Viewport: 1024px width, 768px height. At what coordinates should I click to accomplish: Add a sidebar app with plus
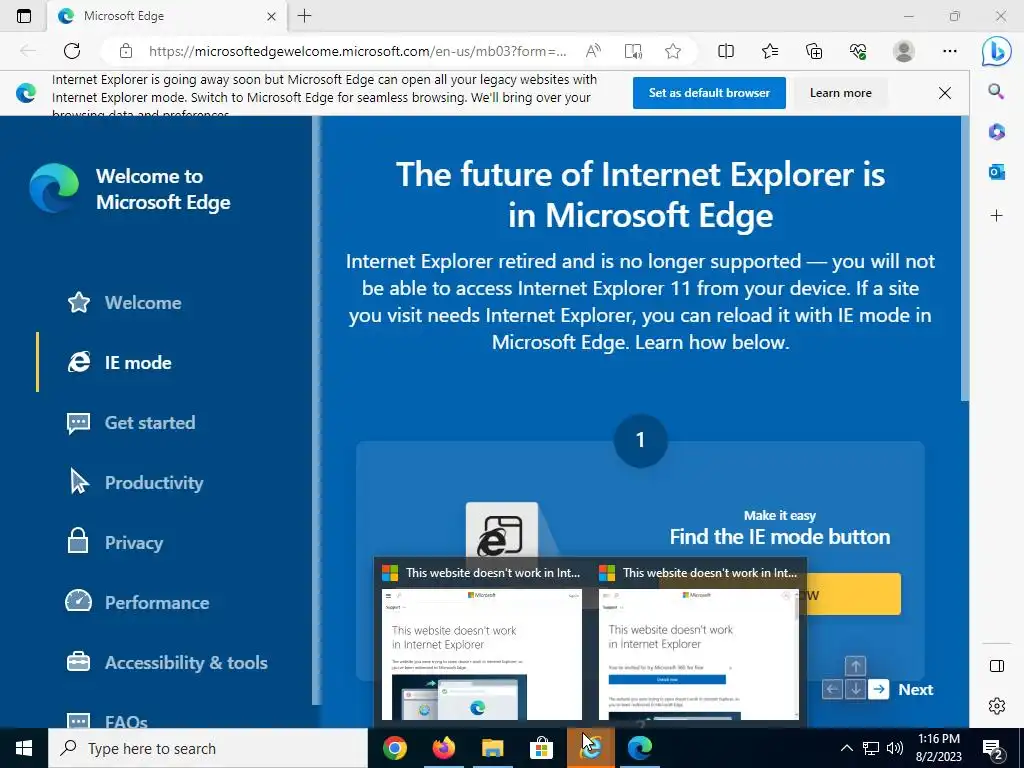coord(997,216)
